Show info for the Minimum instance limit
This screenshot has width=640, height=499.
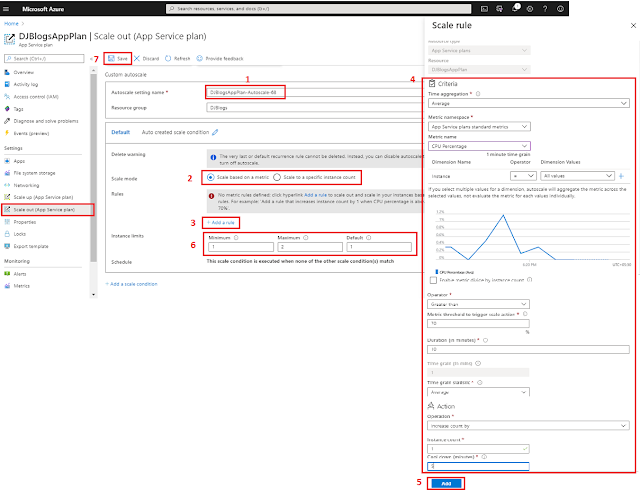tap(236, 237)
